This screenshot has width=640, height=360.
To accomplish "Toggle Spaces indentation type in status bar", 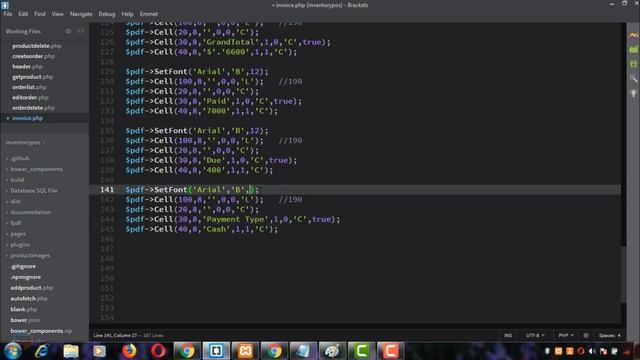I will point(606,335).
